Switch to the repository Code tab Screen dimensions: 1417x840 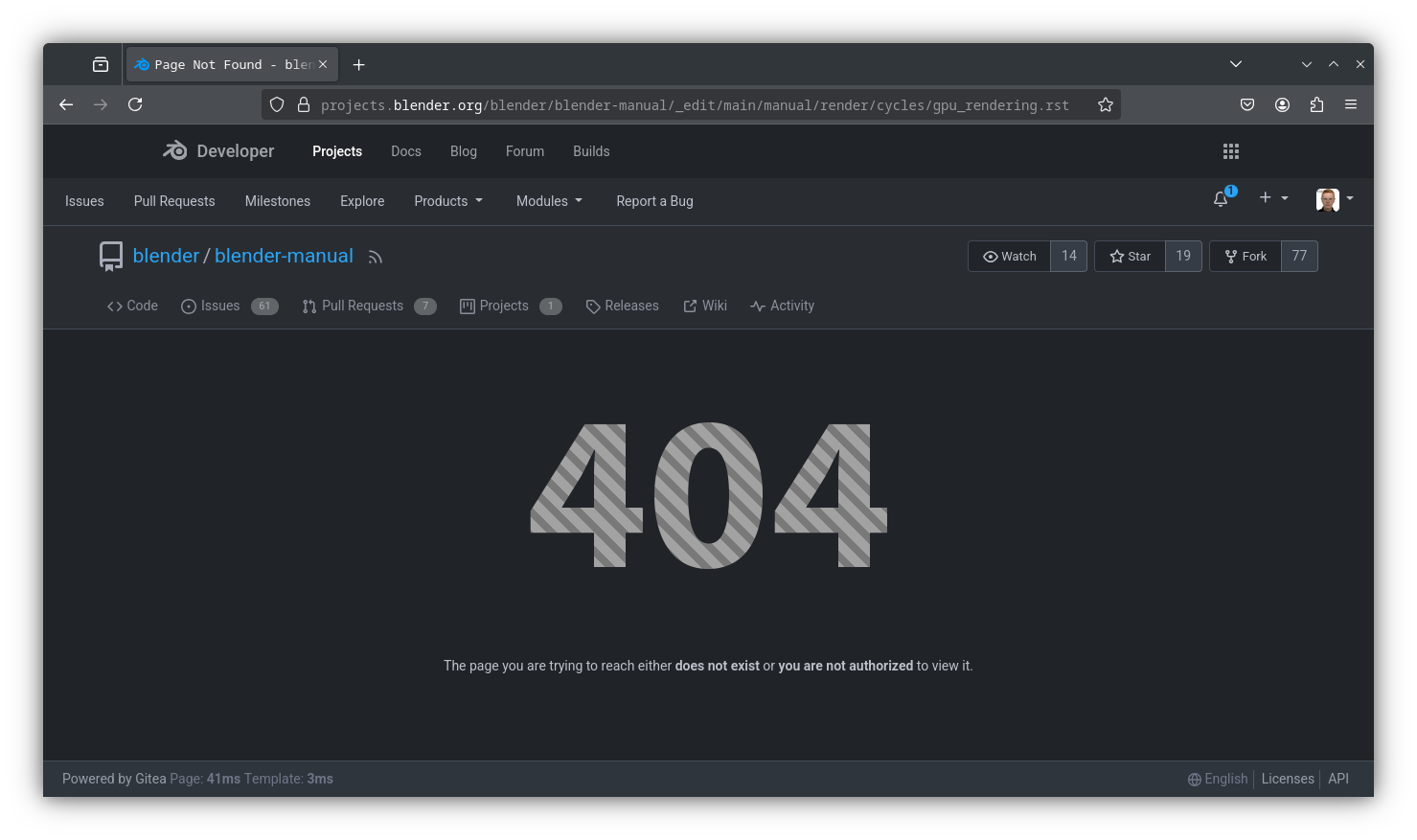[132, 306]
